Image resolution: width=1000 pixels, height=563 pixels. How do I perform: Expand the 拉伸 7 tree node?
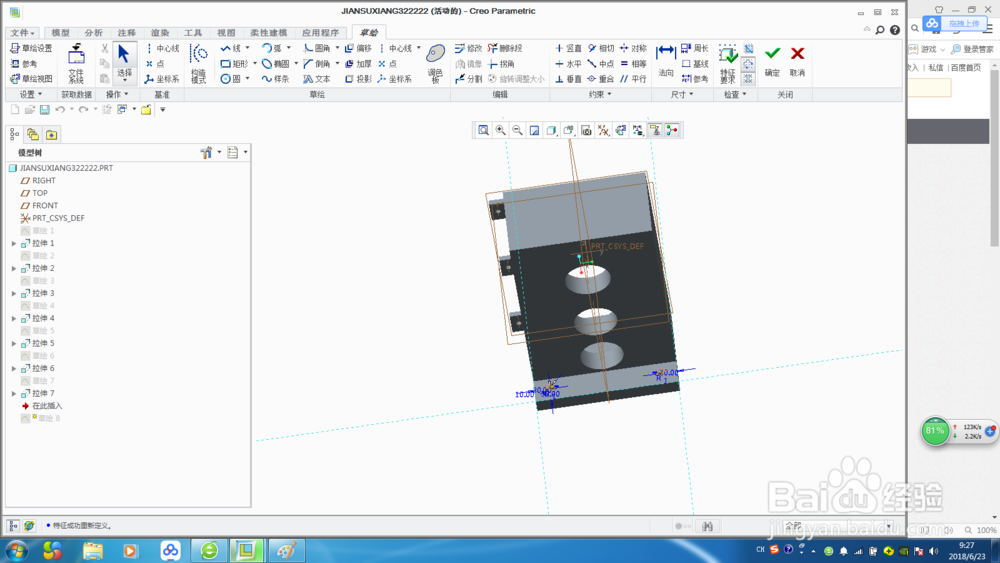pos(14,393)
